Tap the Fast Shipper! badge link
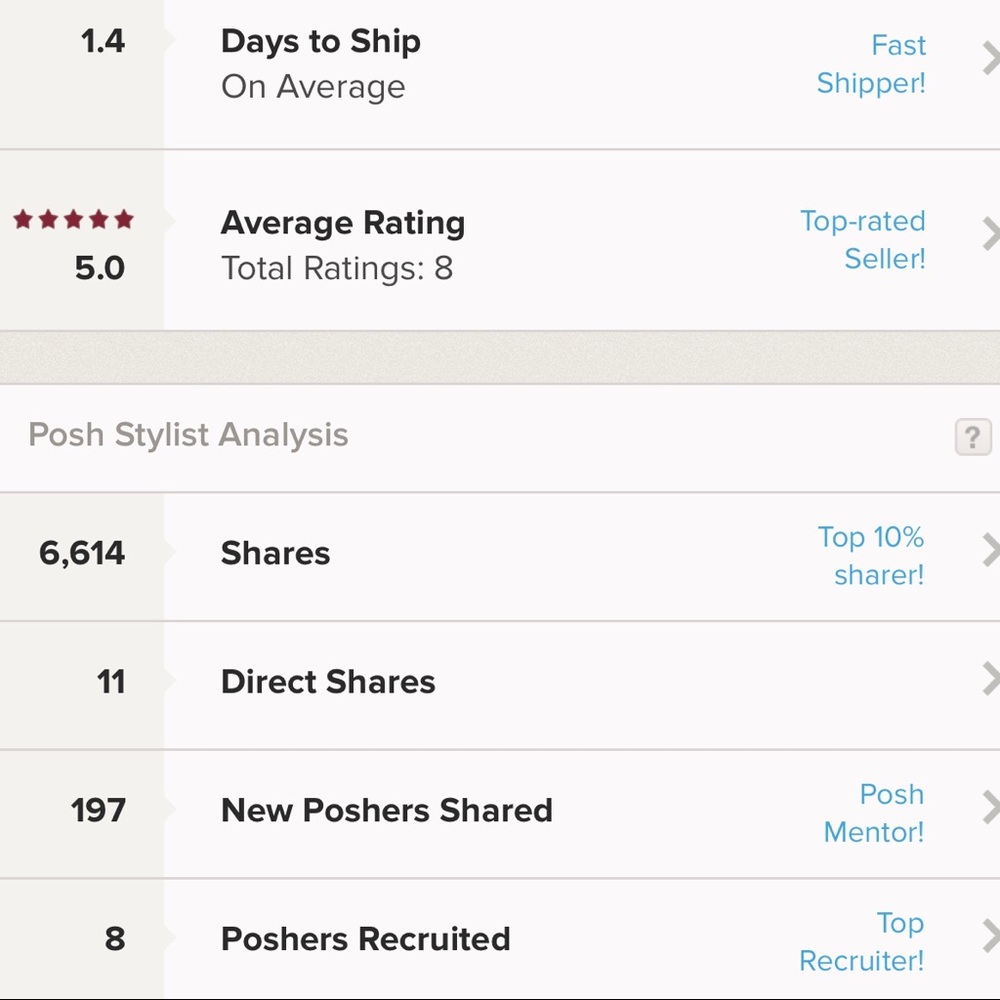This screenshot has width=1000, height=1000. [x=871, y=64]
